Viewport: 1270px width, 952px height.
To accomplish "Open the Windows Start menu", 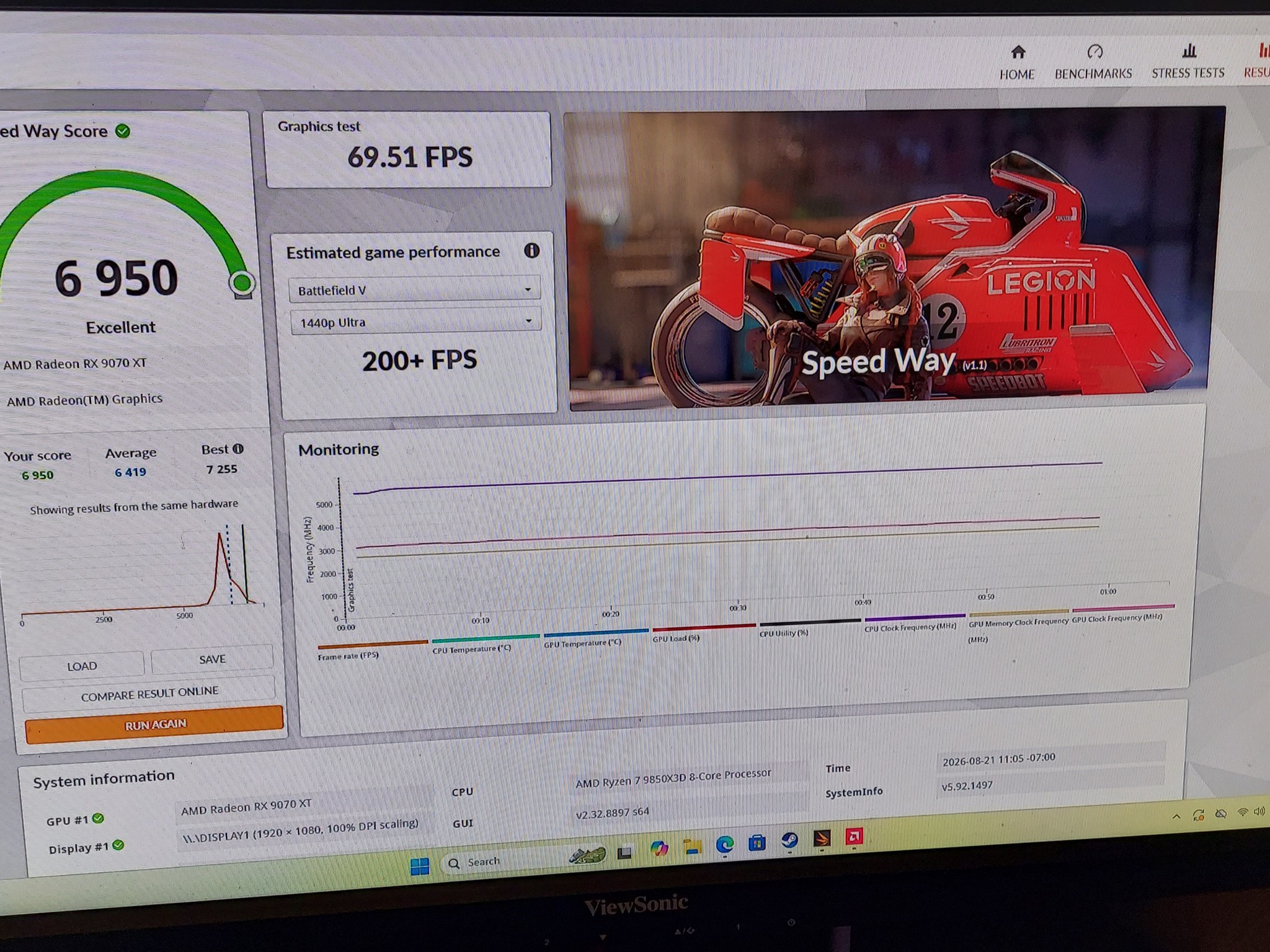I will pyautogui.click(x=420, y=866).
